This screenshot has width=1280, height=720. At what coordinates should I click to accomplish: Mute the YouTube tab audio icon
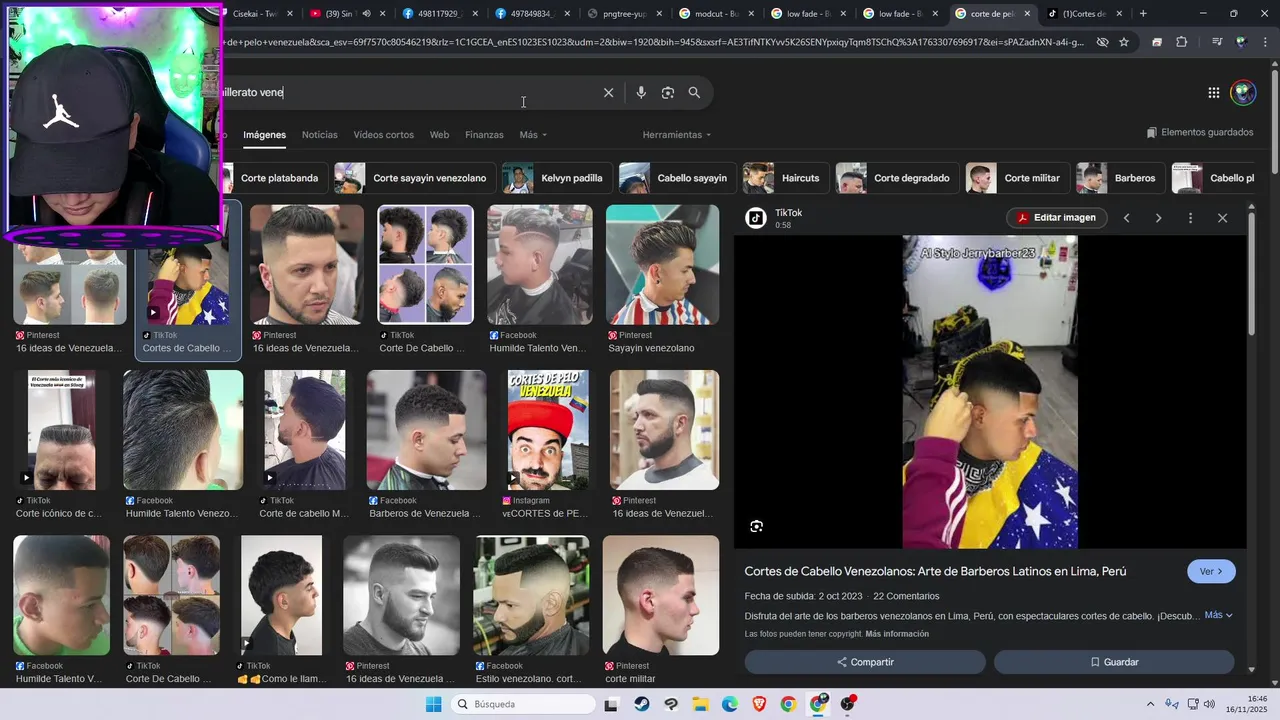coord(366,14)
